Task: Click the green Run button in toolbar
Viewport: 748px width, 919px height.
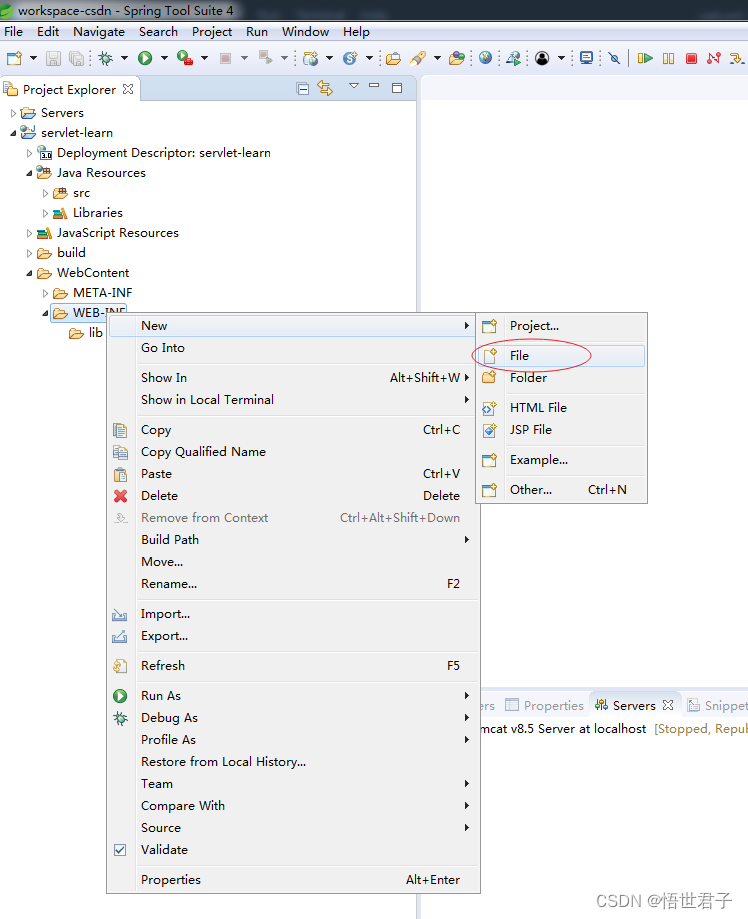Action: click(145, 58)
